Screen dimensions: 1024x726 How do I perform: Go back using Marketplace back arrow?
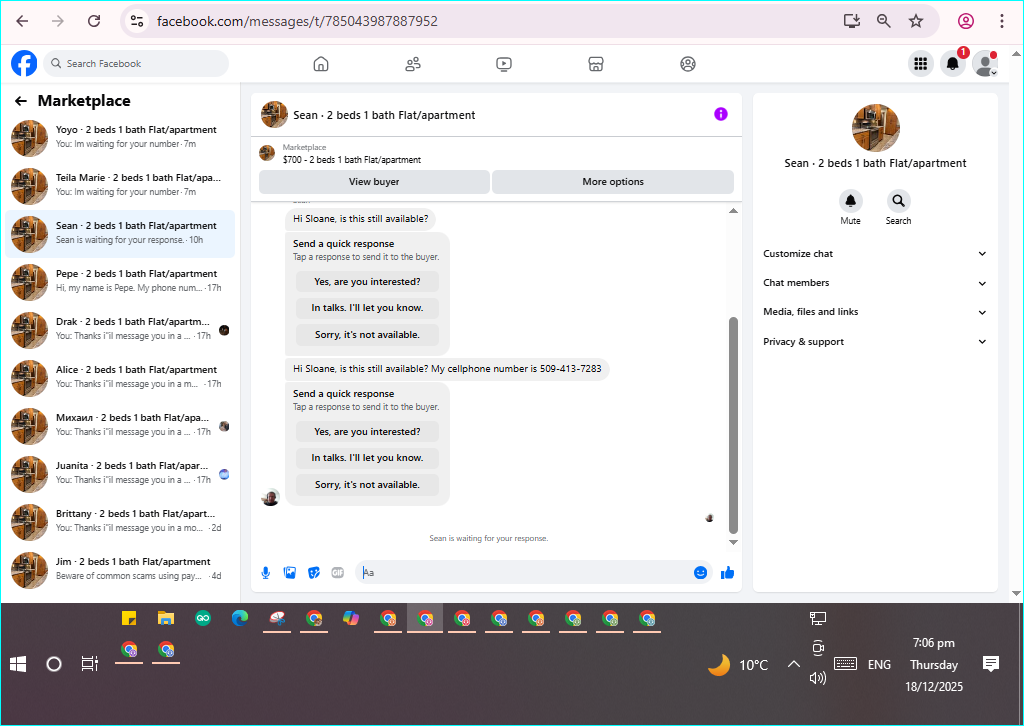click(x=21, y=101)
